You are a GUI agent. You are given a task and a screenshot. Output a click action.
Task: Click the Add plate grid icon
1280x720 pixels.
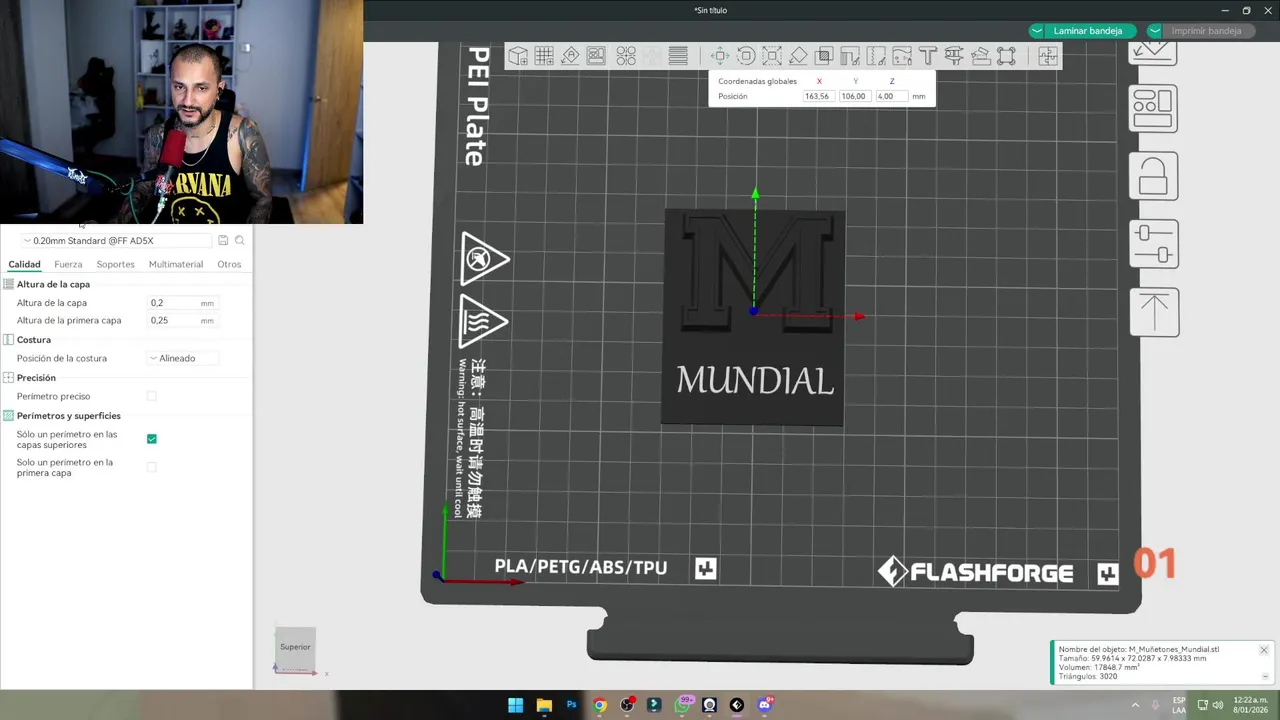[x=544, y=56]
